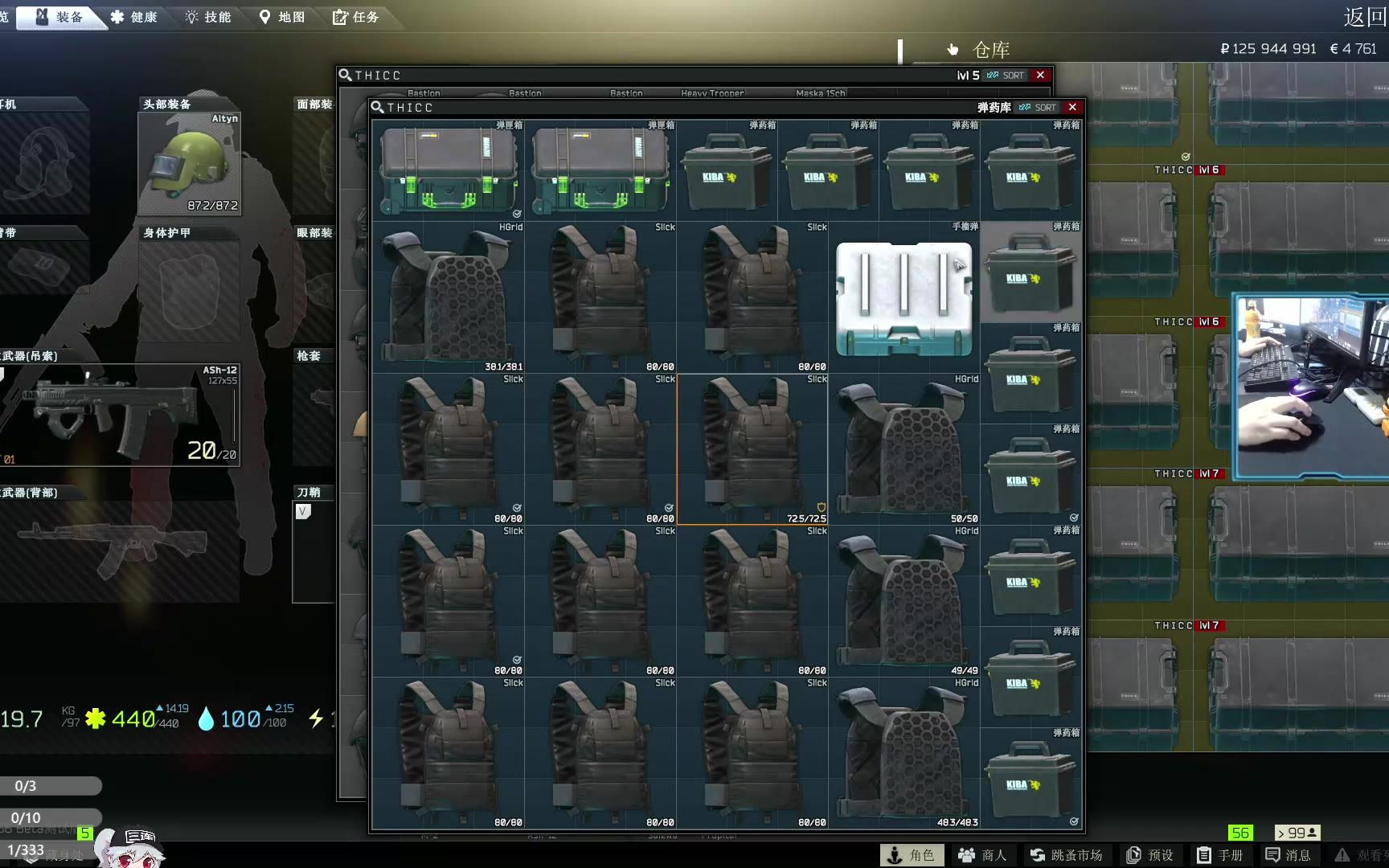
Task: Open the 跳蚤市场 flea market
Action: tap(1067, 855)
